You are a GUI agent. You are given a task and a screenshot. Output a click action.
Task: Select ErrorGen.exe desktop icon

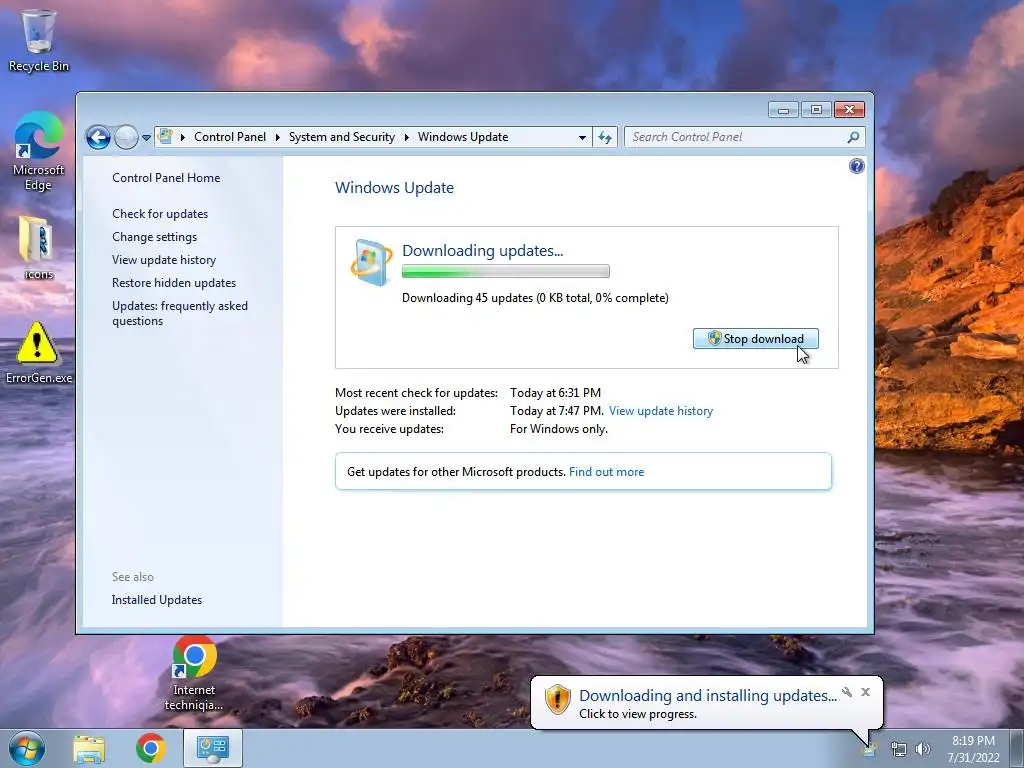38,351
